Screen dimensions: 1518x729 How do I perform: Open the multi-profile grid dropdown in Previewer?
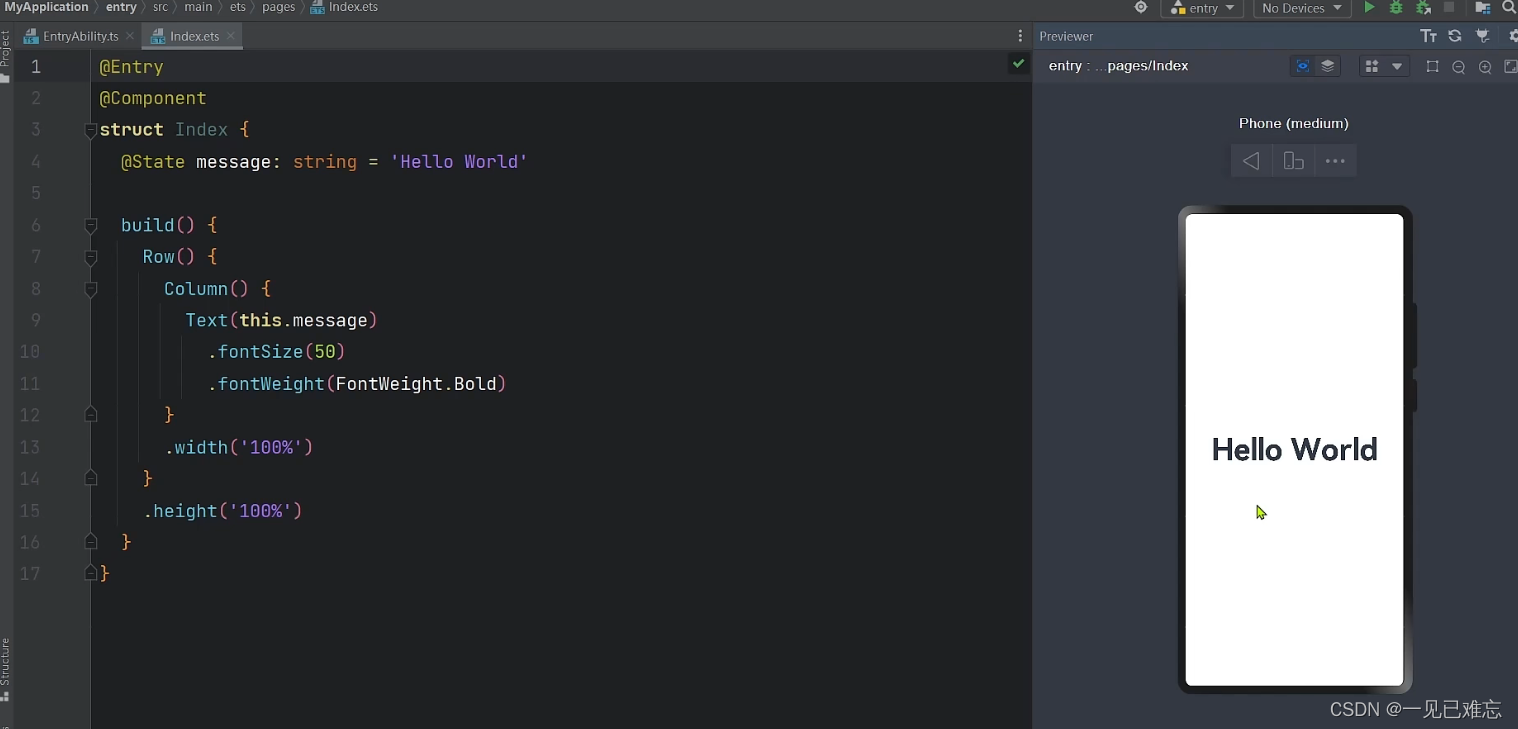(1384, 67)
